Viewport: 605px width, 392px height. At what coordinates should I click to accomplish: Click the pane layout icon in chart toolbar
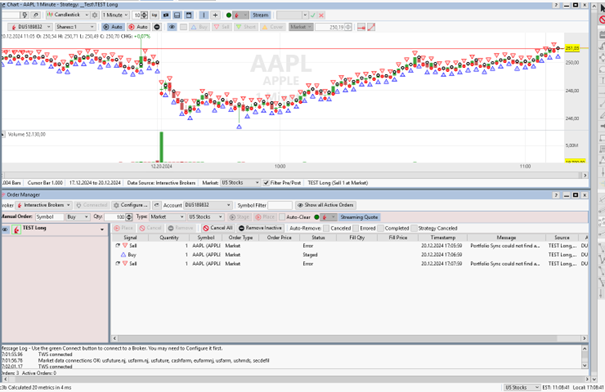point(177,15)
